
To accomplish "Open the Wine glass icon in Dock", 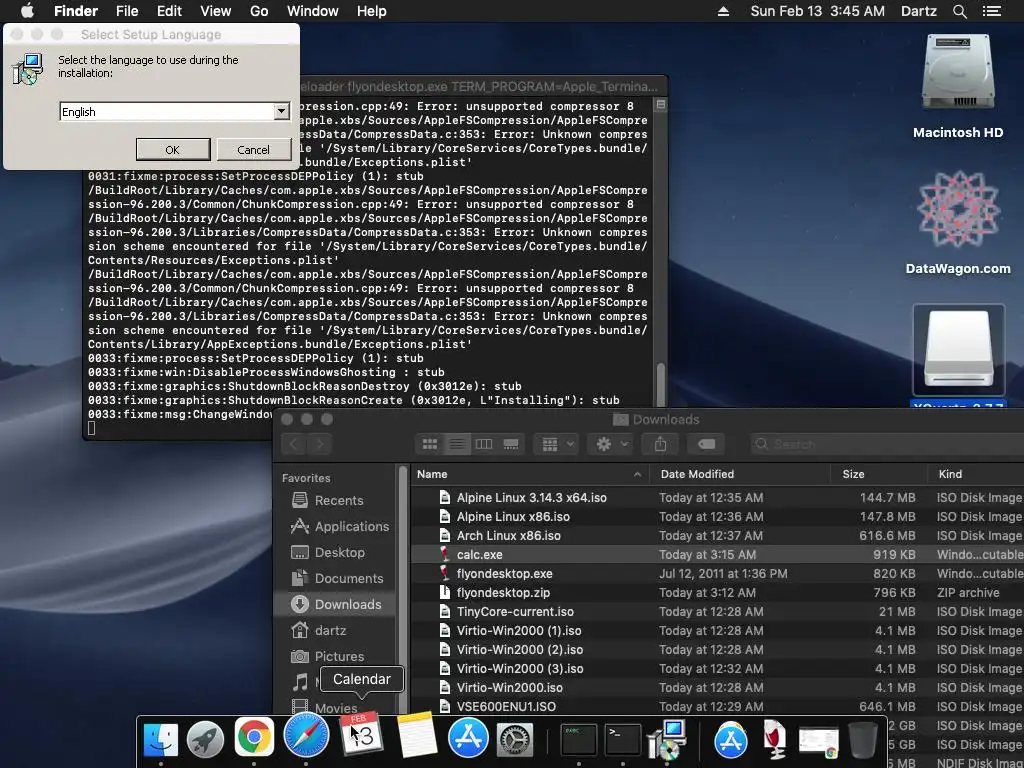I will click(x=775, y=740).
